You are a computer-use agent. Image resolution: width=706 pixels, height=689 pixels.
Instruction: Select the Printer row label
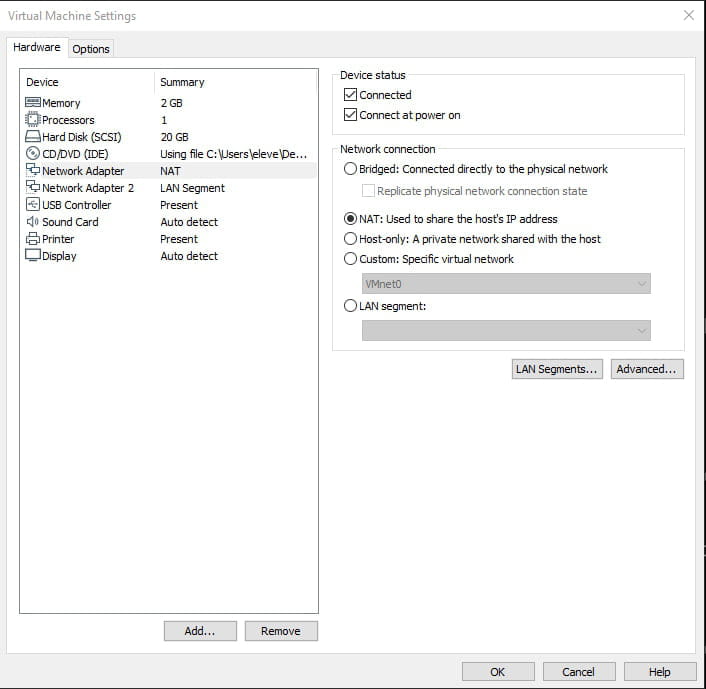click(x=58, y=239)
